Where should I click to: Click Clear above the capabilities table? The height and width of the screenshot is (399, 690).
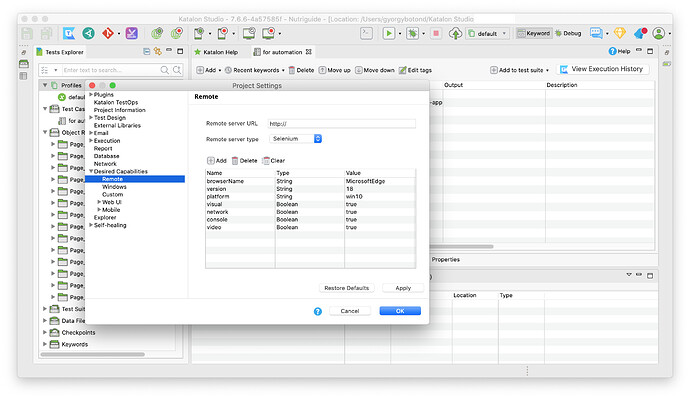click(273, 161)
